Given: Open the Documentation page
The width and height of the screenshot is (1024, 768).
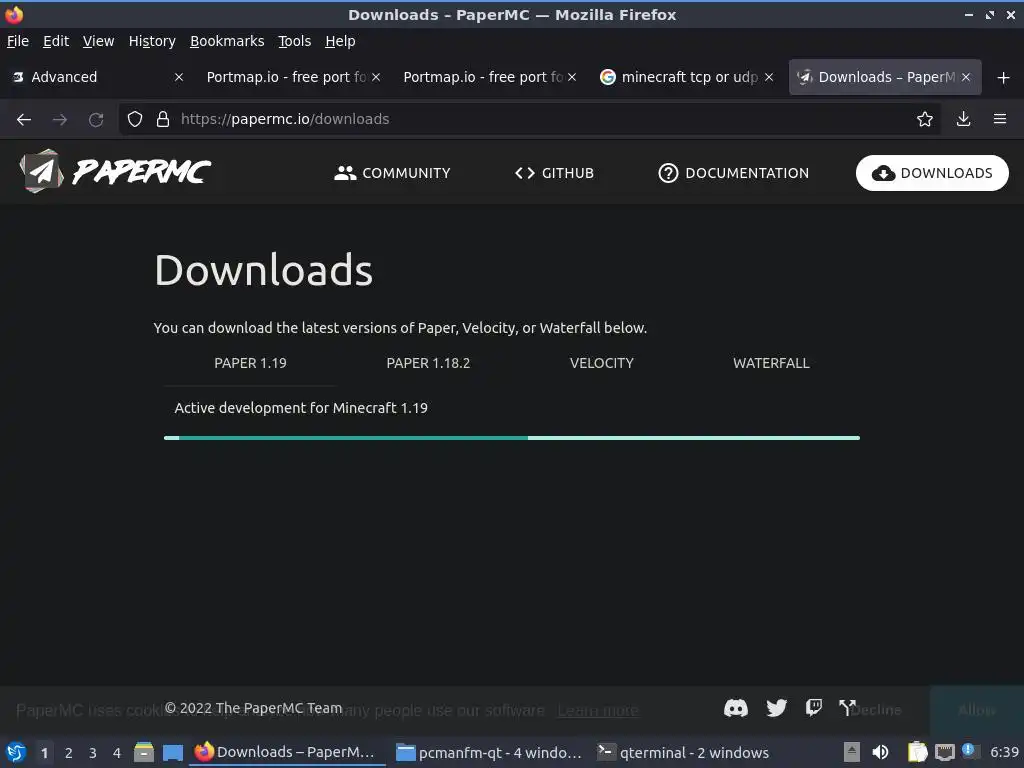Looking at the screenshot, I should pyautogui.click(x=733, y=173).
